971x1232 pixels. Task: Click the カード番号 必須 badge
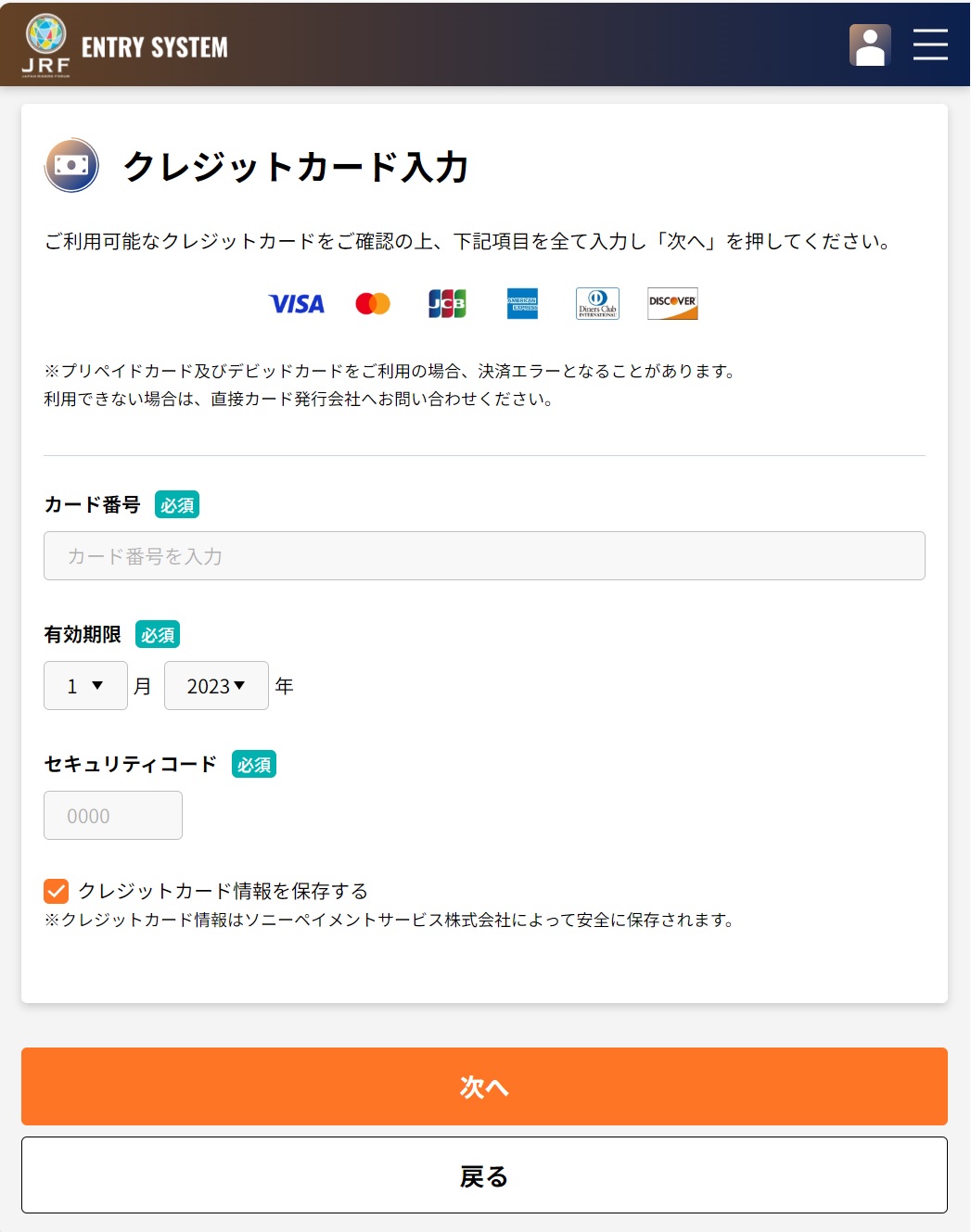(177, 505)
